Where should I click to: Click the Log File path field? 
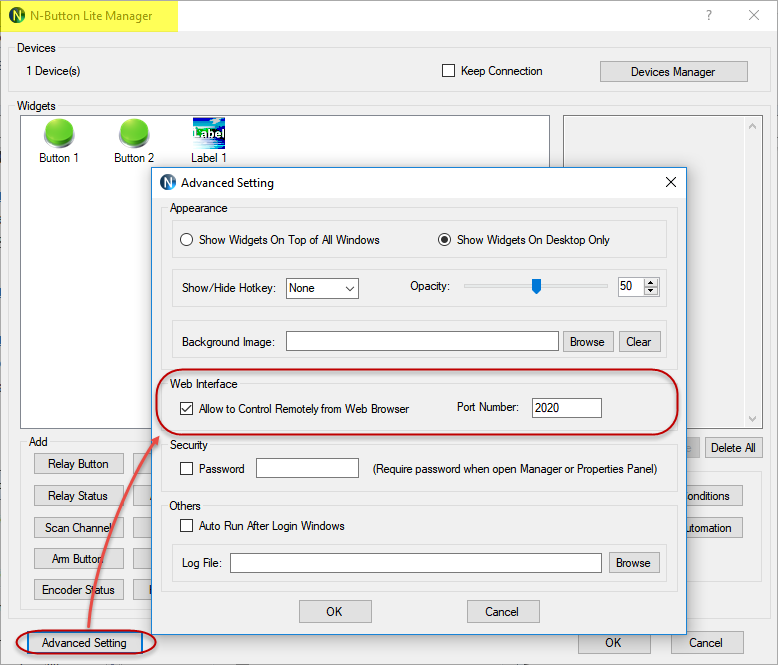[x=416, y=563]
